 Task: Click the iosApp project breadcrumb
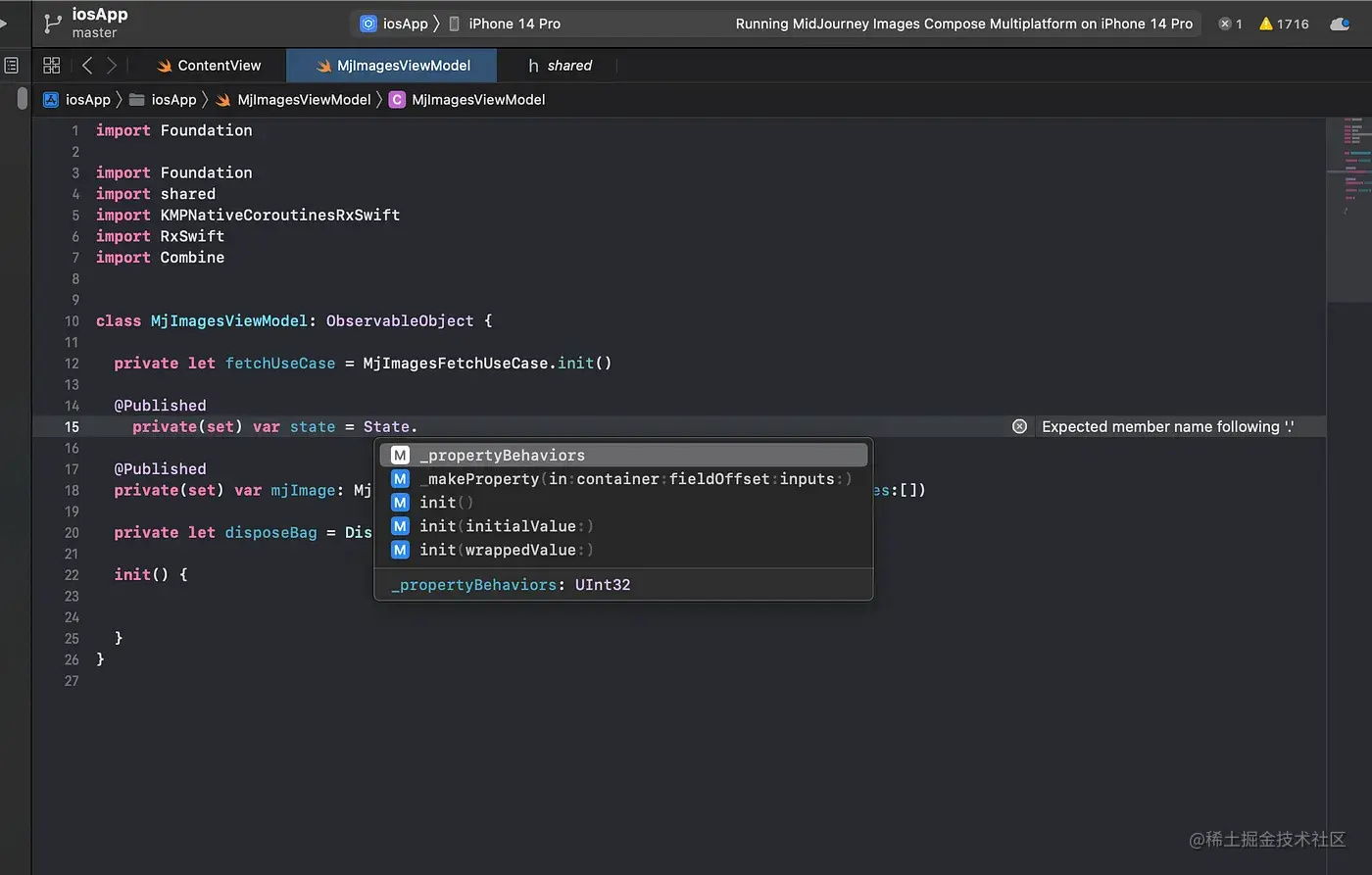76,99
